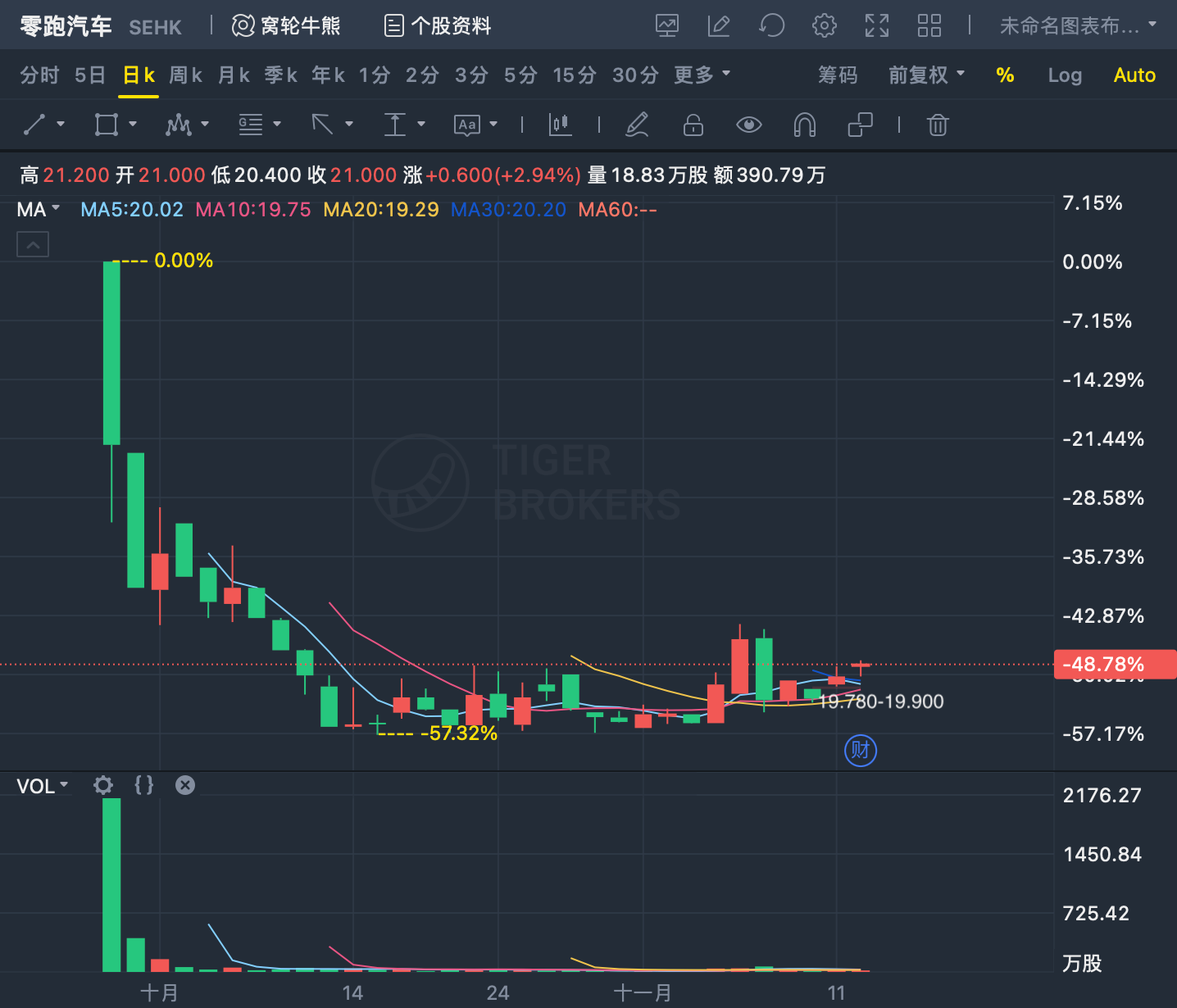1177x1008 pixels.
Task: Toggle drawings visibility eye icon
Action: tap(749, 125)
